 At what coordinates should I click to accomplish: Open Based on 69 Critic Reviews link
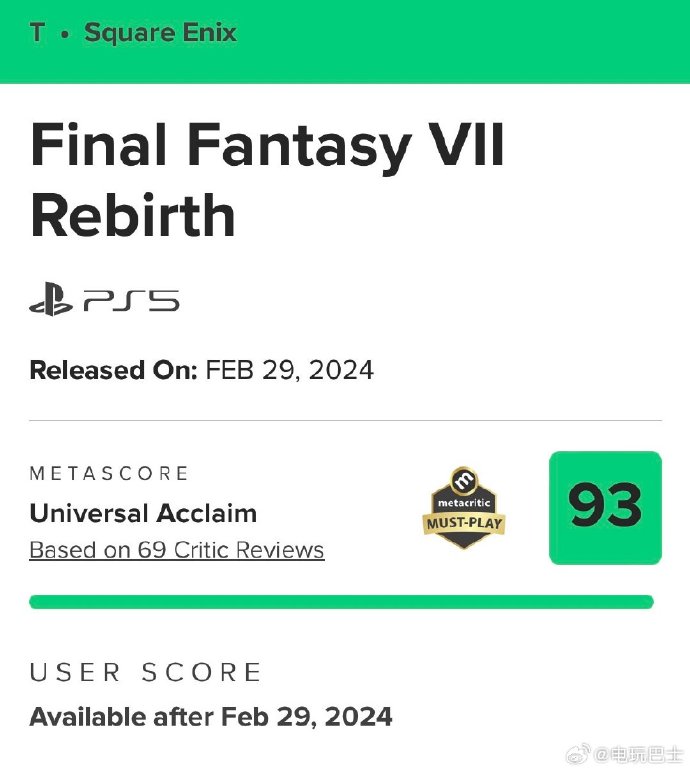tap(177, 550)
